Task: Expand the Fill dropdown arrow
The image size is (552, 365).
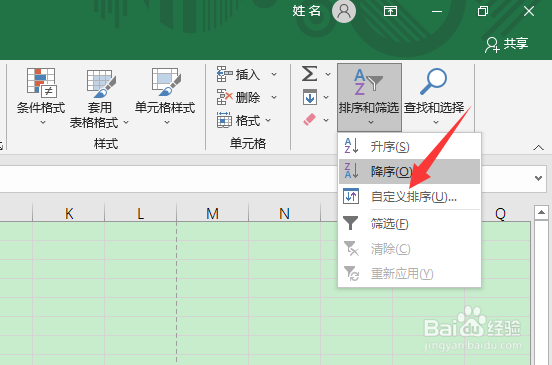Action: tap(326, 97)
